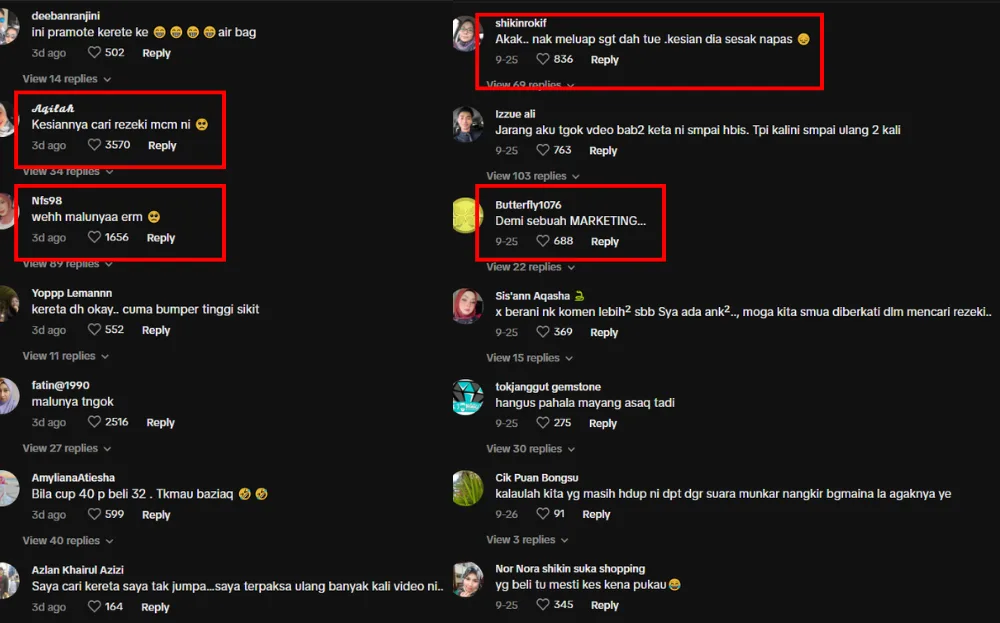Like Butterfly1076's MARKETING comment

coord(543,240)
